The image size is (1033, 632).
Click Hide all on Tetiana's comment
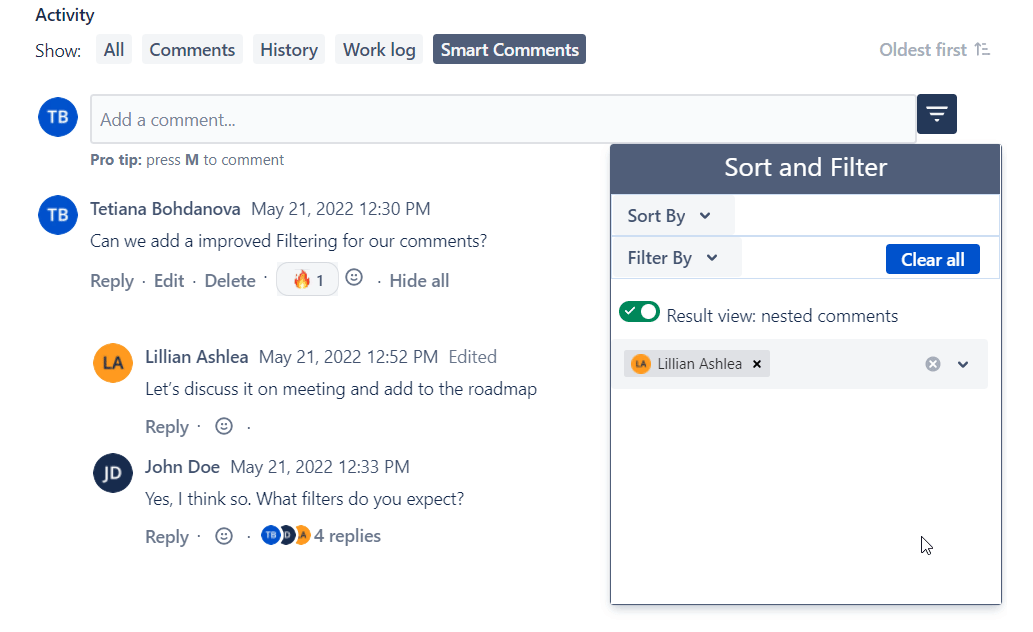click(419, 281)
